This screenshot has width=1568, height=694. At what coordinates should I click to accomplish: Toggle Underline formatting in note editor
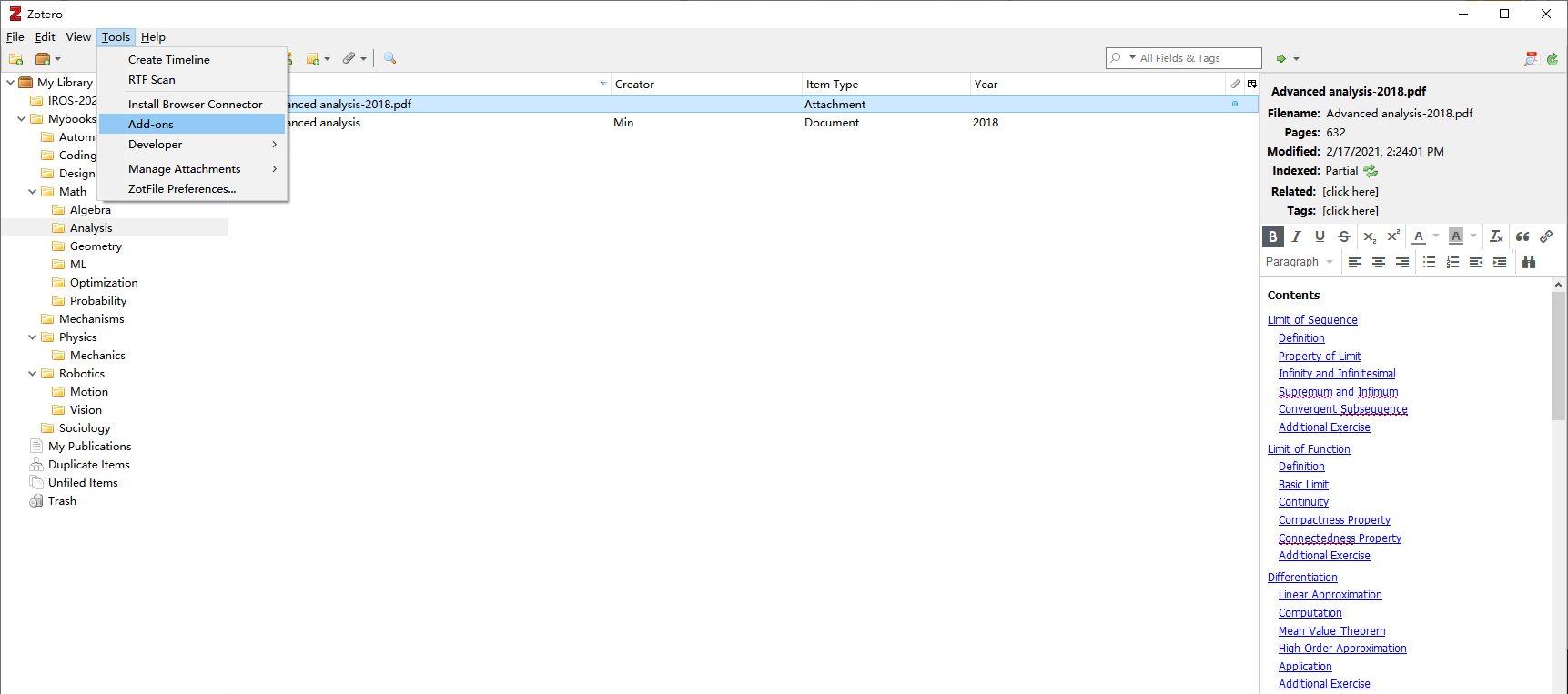[x=1320, y=236]
